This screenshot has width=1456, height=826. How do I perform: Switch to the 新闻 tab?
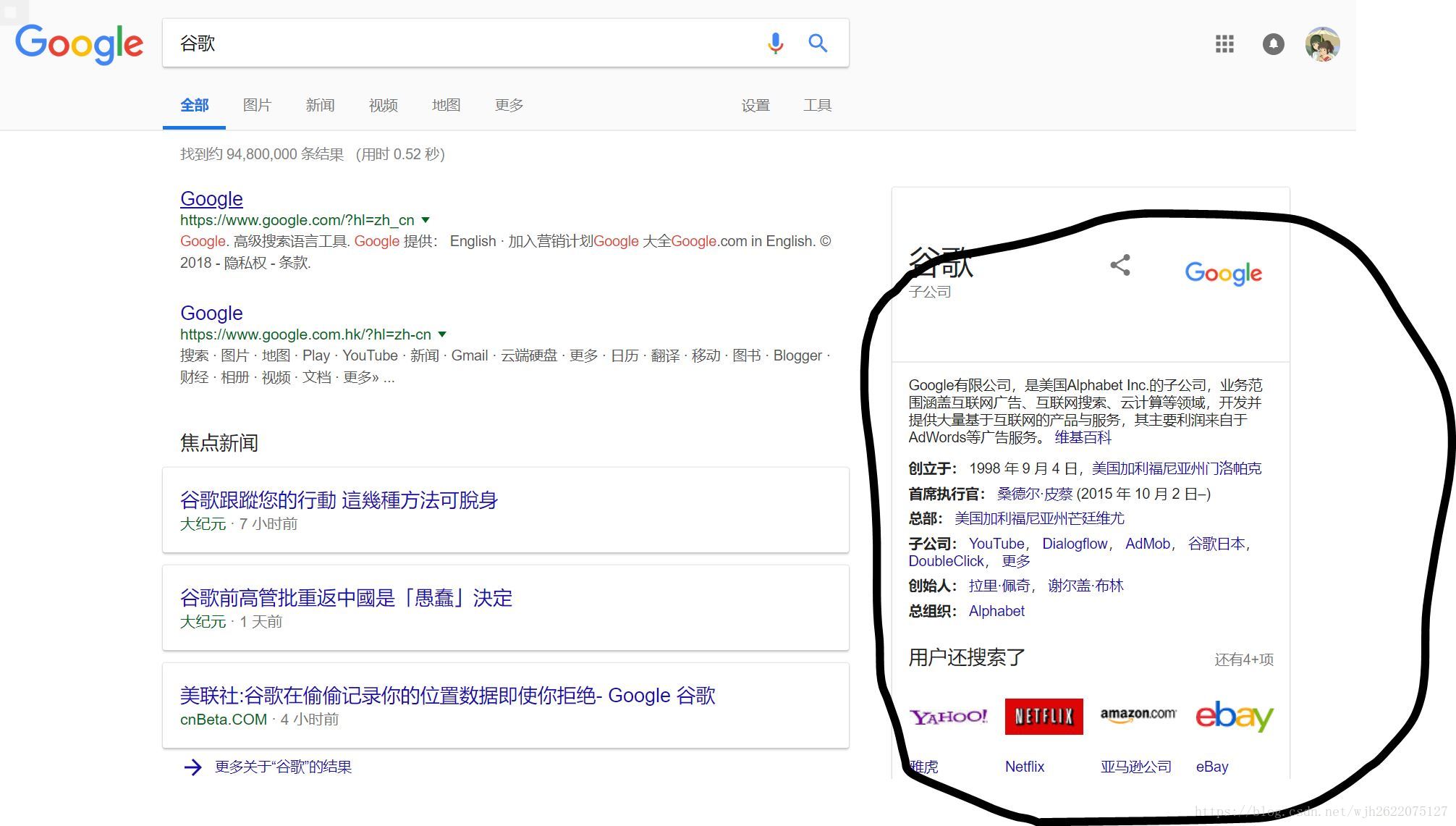[x=320, y=106]
